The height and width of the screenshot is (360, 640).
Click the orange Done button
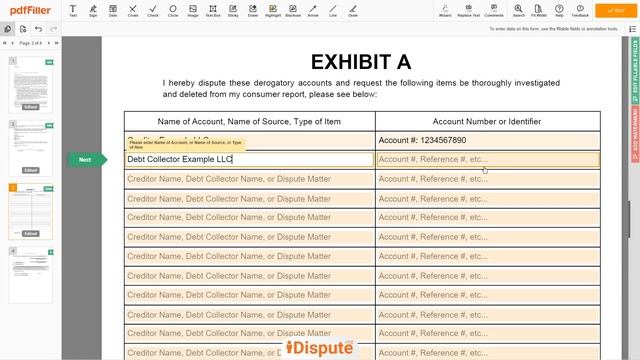[616, 11]
